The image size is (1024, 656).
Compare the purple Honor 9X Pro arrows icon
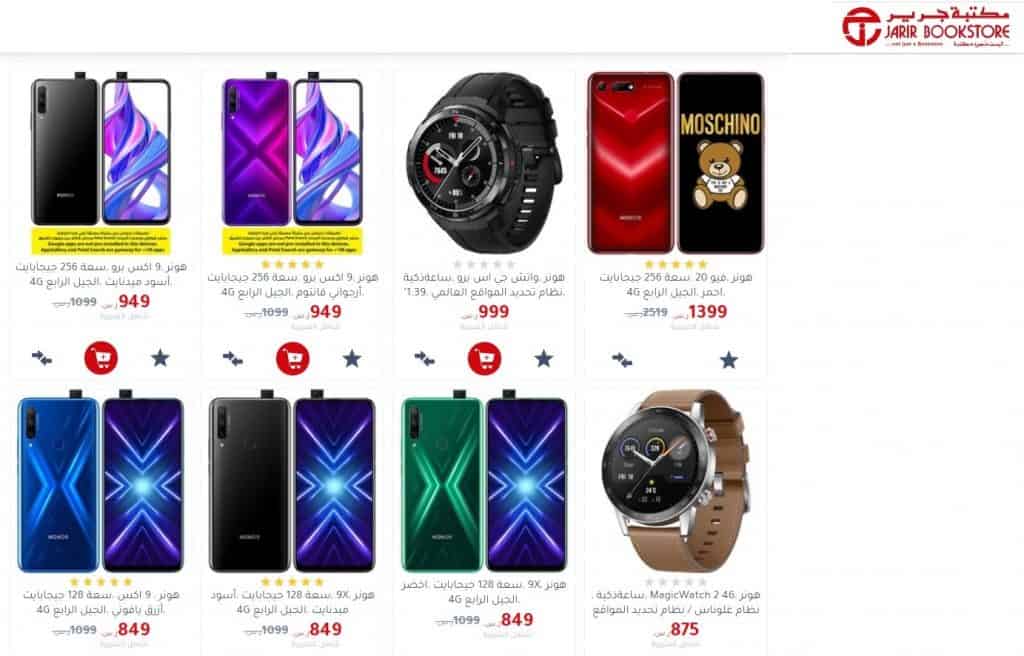(x=233, y=358)
